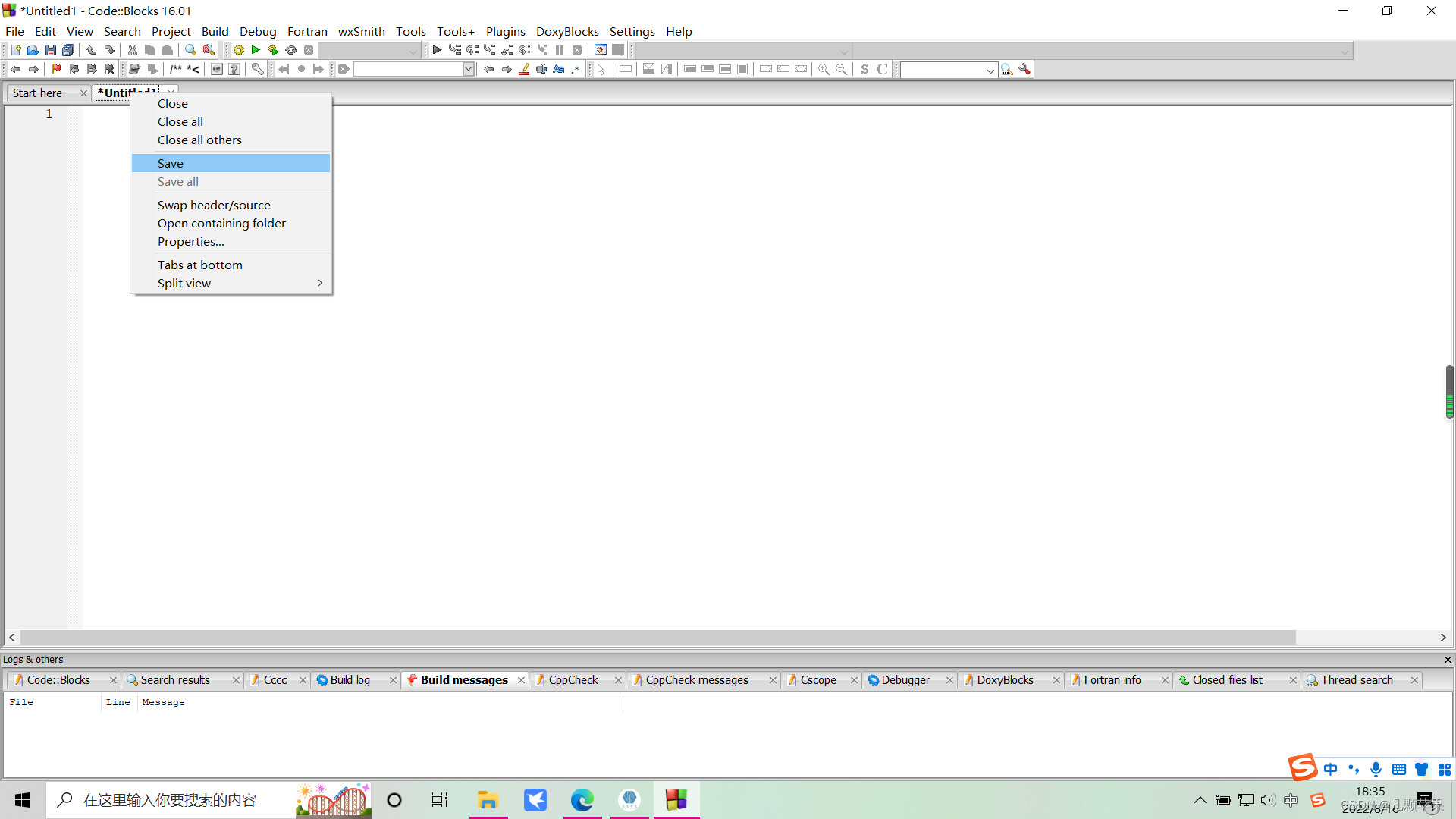Start debugging with the Debug/Continue arrow
Viewport: 1456px width, 819px height.
point(437,50)
